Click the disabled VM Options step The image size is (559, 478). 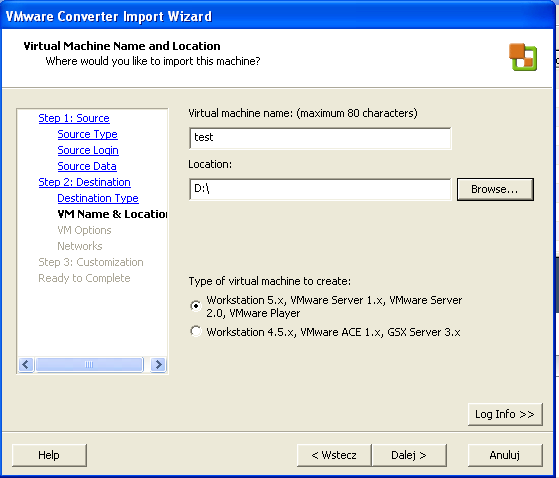pos(84,230)
